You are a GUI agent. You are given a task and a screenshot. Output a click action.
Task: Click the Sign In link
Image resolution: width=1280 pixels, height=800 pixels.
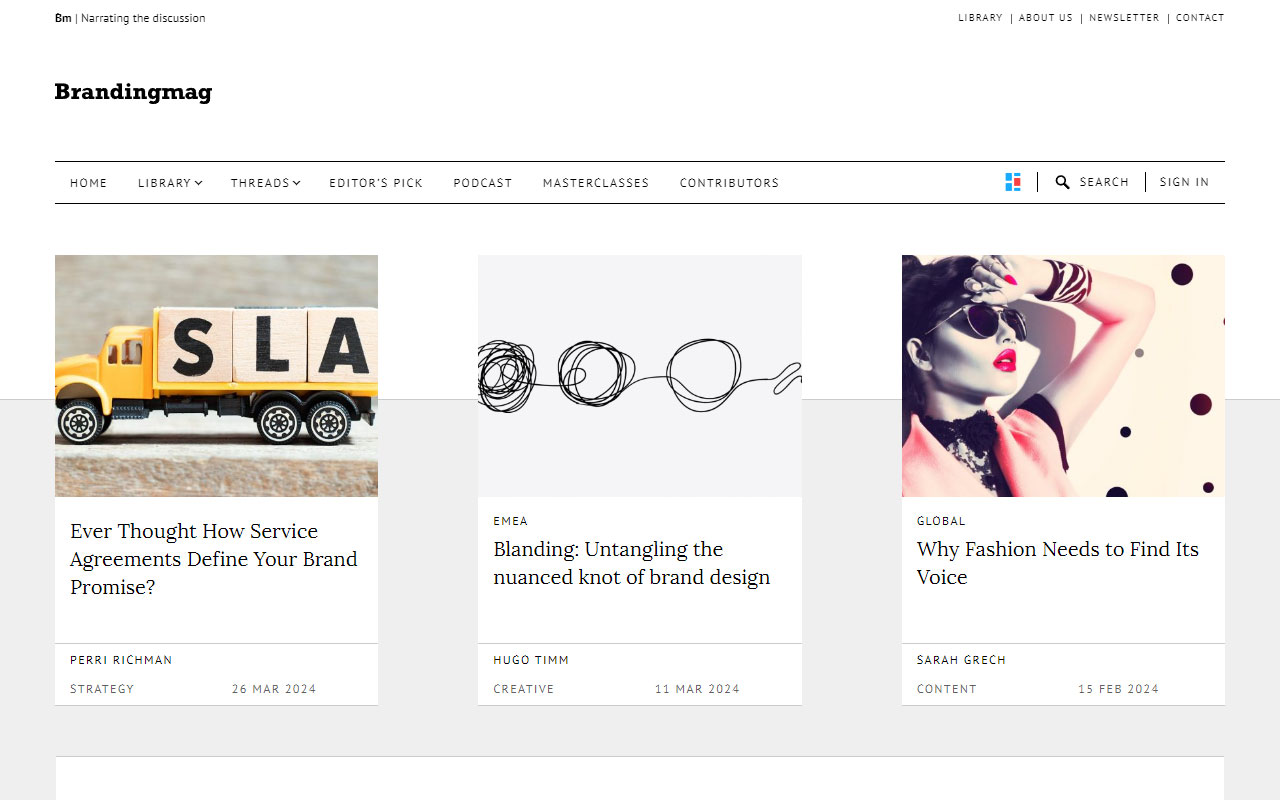1184,182
